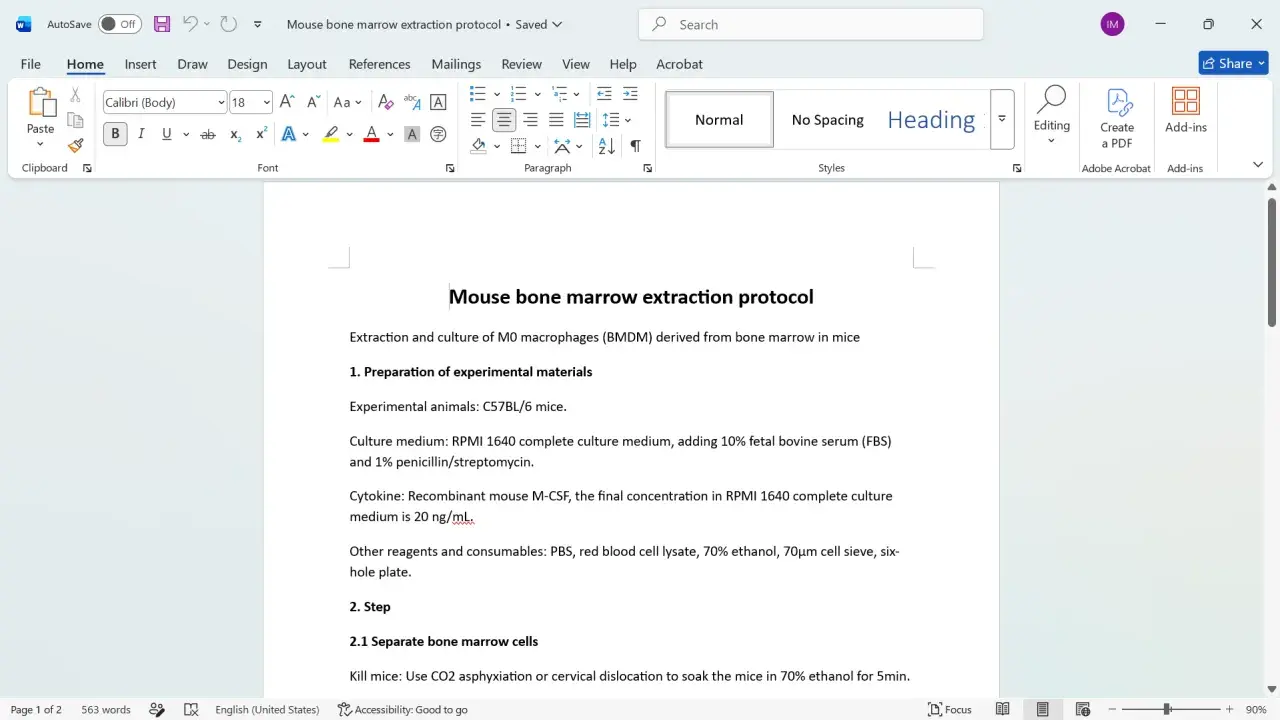Sort paragraph A to Z icon
The width and height of the screenshot is (1280, 720).
click(x=607, y=146)
